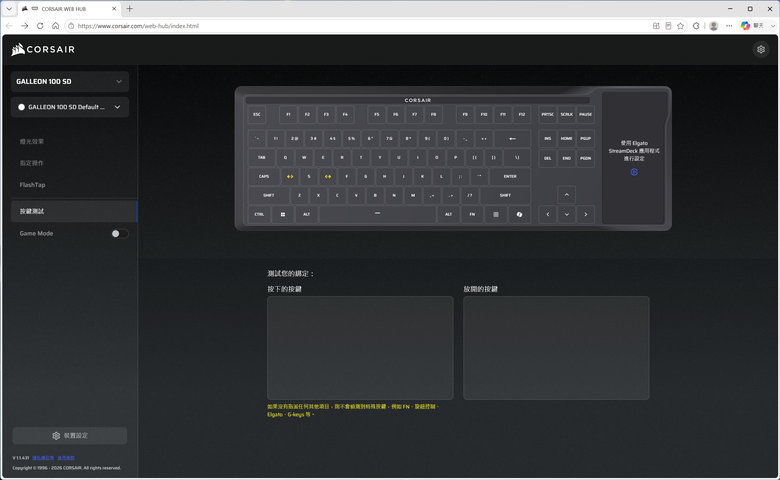The width and height of the screenshot is (780, 480).
Task: Open a new browser tab with plus
Action: click(129, 8)
